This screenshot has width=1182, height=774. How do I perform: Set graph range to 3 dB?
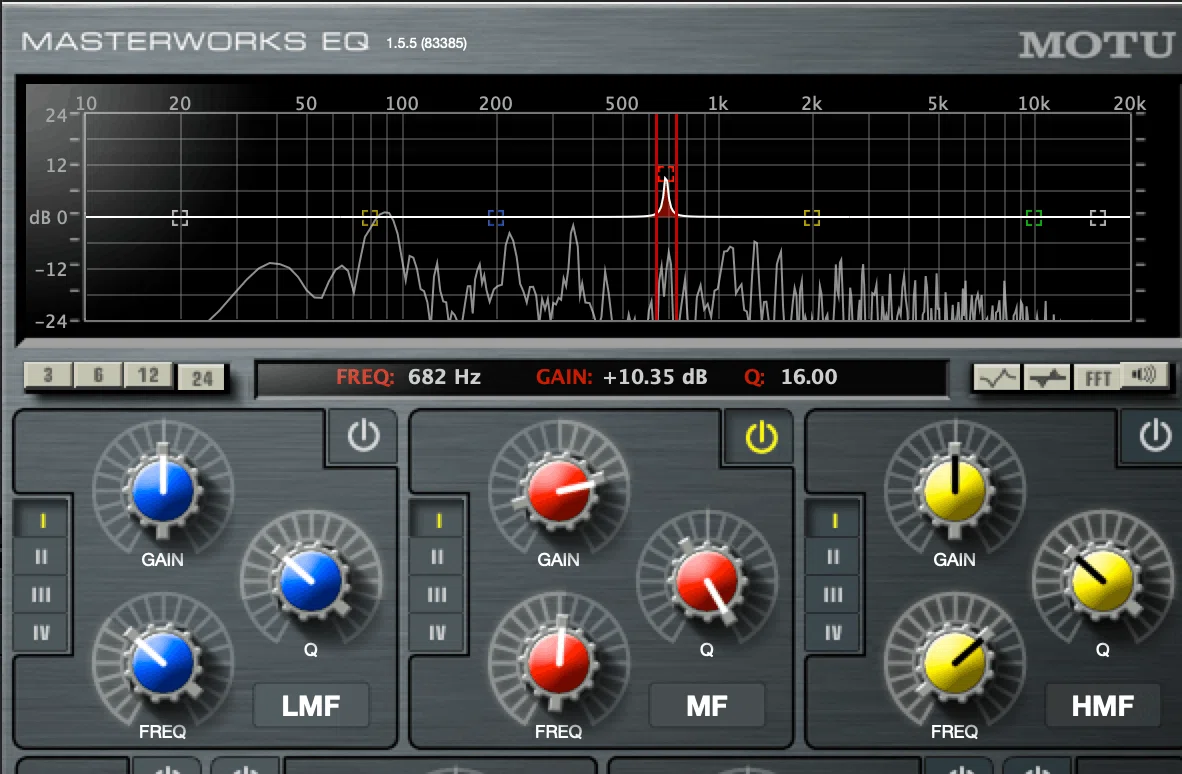pos(48,375)
